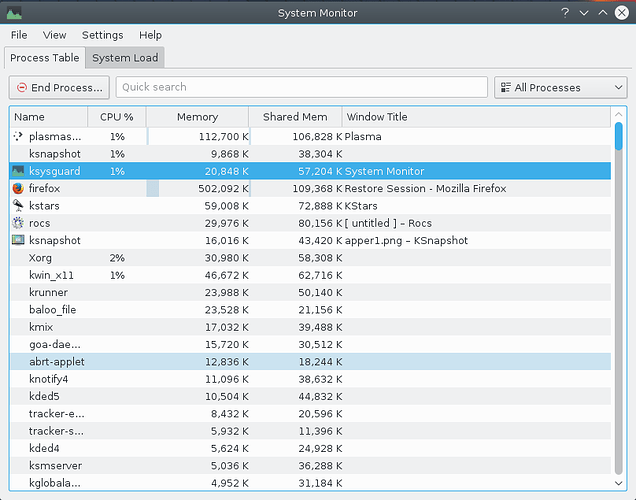
Task: Sort by the Memory column header
Action: [197, 117]
